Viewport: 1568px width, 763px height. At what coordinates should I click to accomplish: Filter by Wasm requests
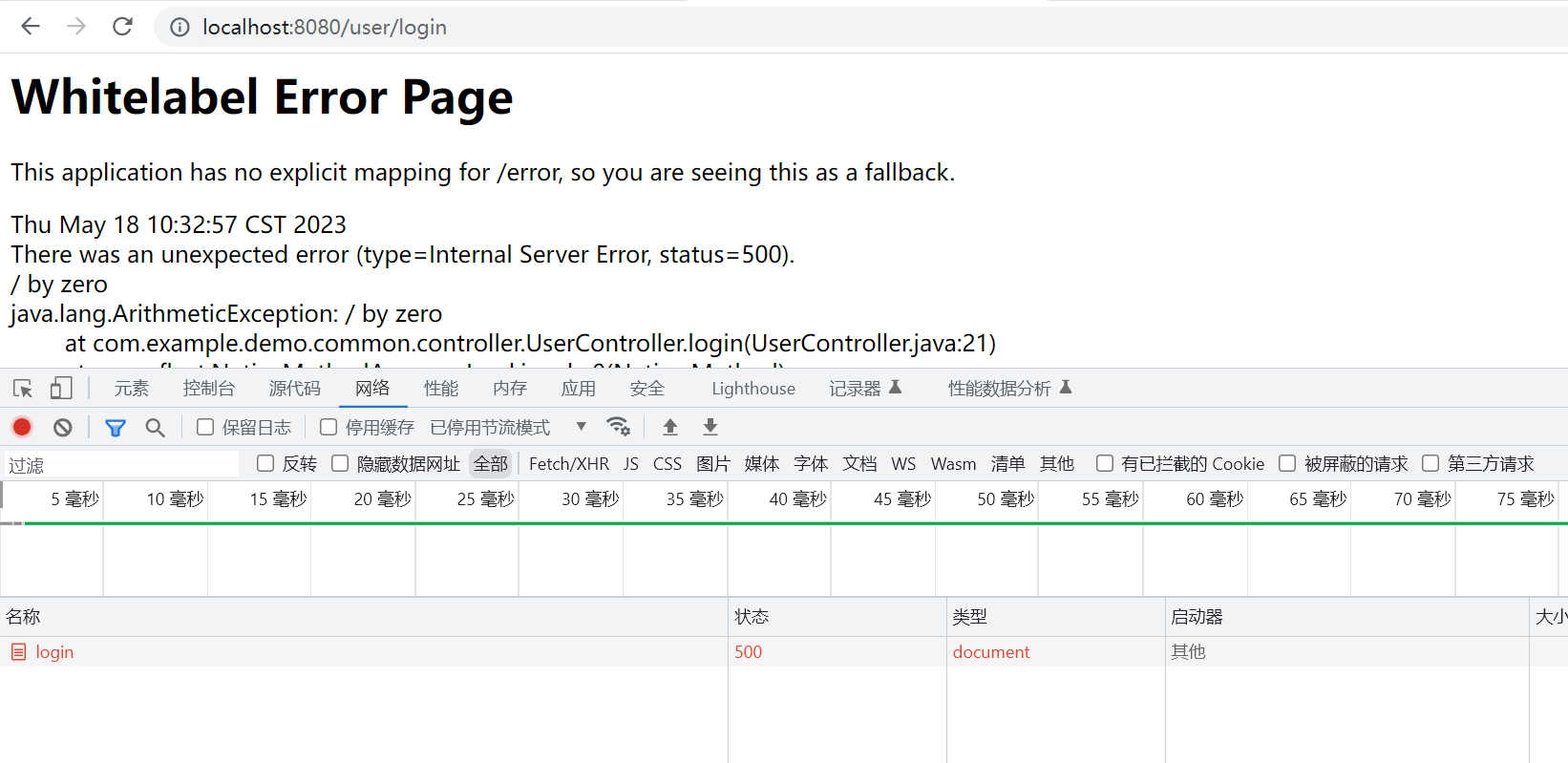954,463
